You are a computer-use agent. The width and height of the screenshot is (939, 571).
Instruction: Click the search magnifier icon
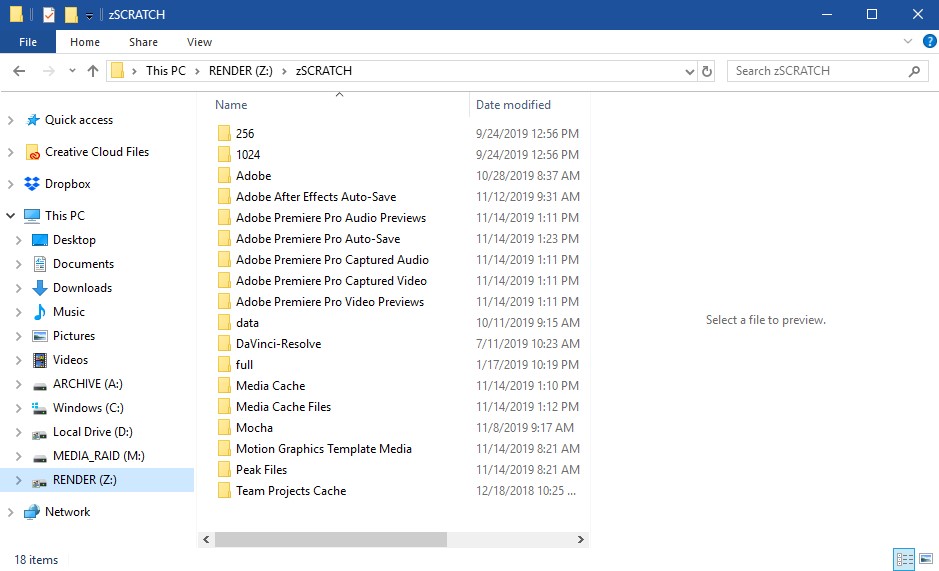(914, 71)
